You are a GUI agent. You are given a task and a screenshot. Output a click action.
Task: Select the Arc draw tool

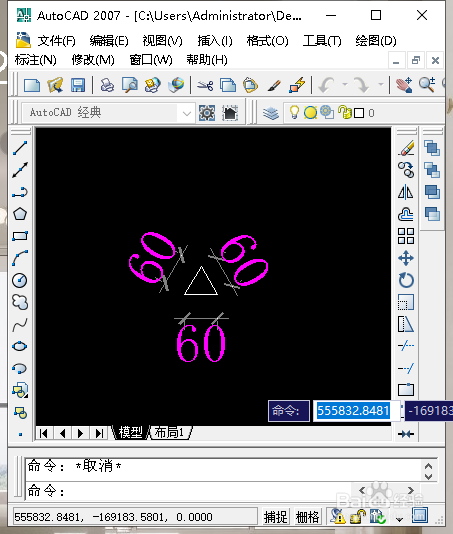tap(20, 258)
